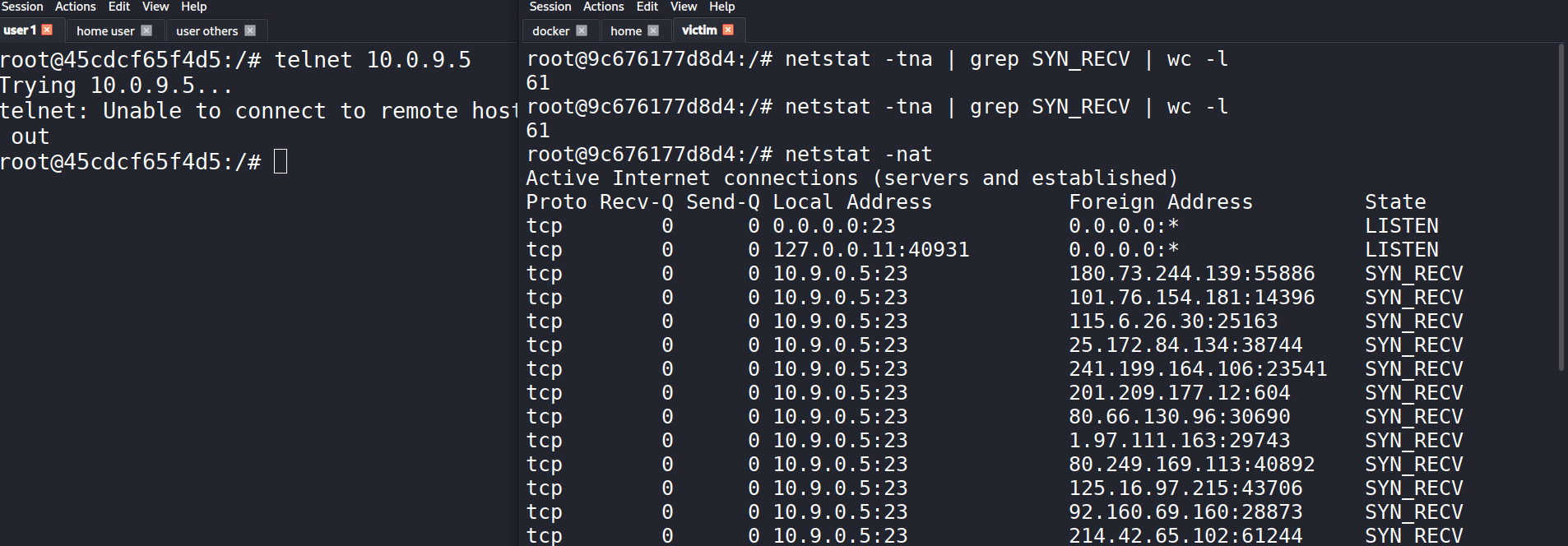Open Help menu in left terminal
Screen dimensions: 1568x546
coord(194,7)
